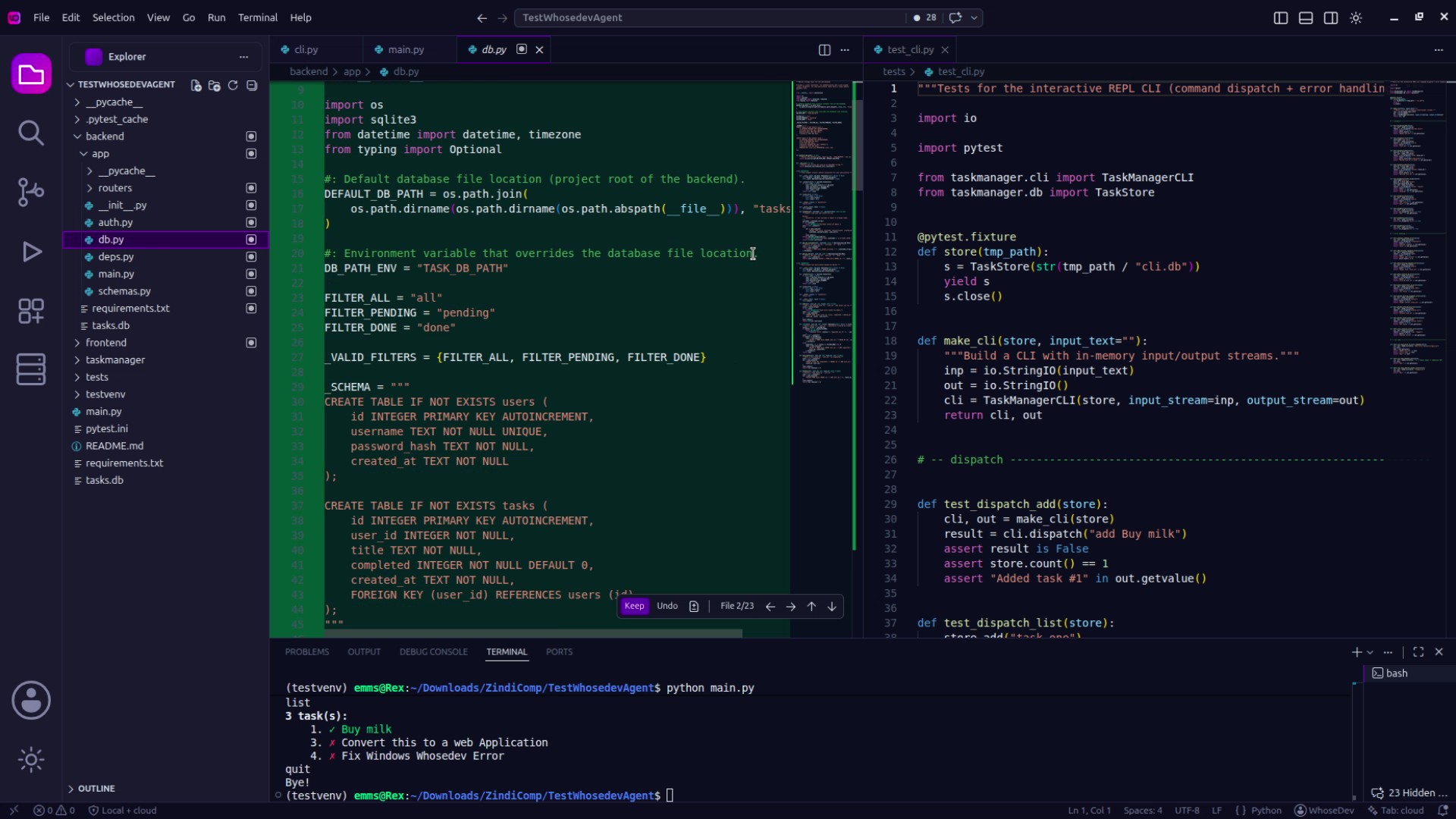Toggle the secondary side bar layout

tap(1331, 17)
